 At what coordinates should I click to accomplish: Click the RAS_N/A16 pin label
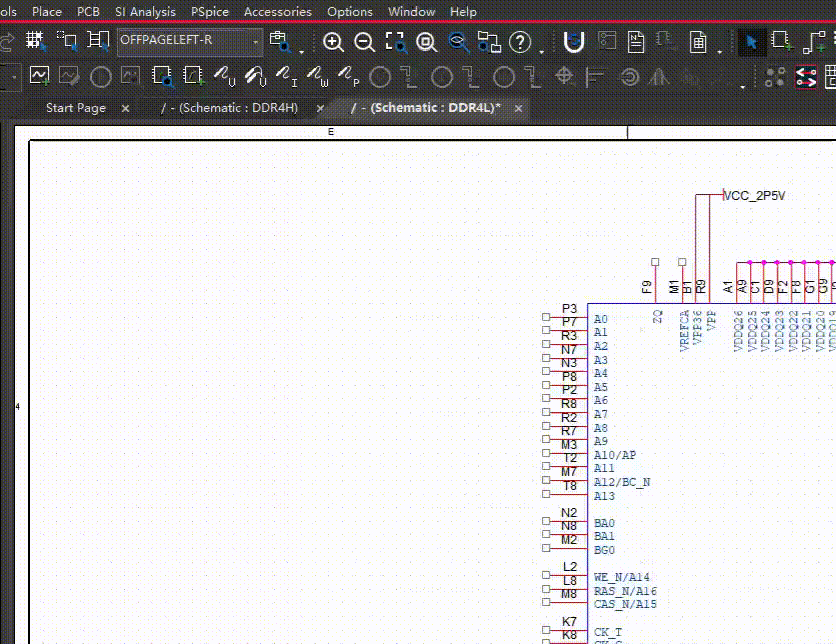625,591
